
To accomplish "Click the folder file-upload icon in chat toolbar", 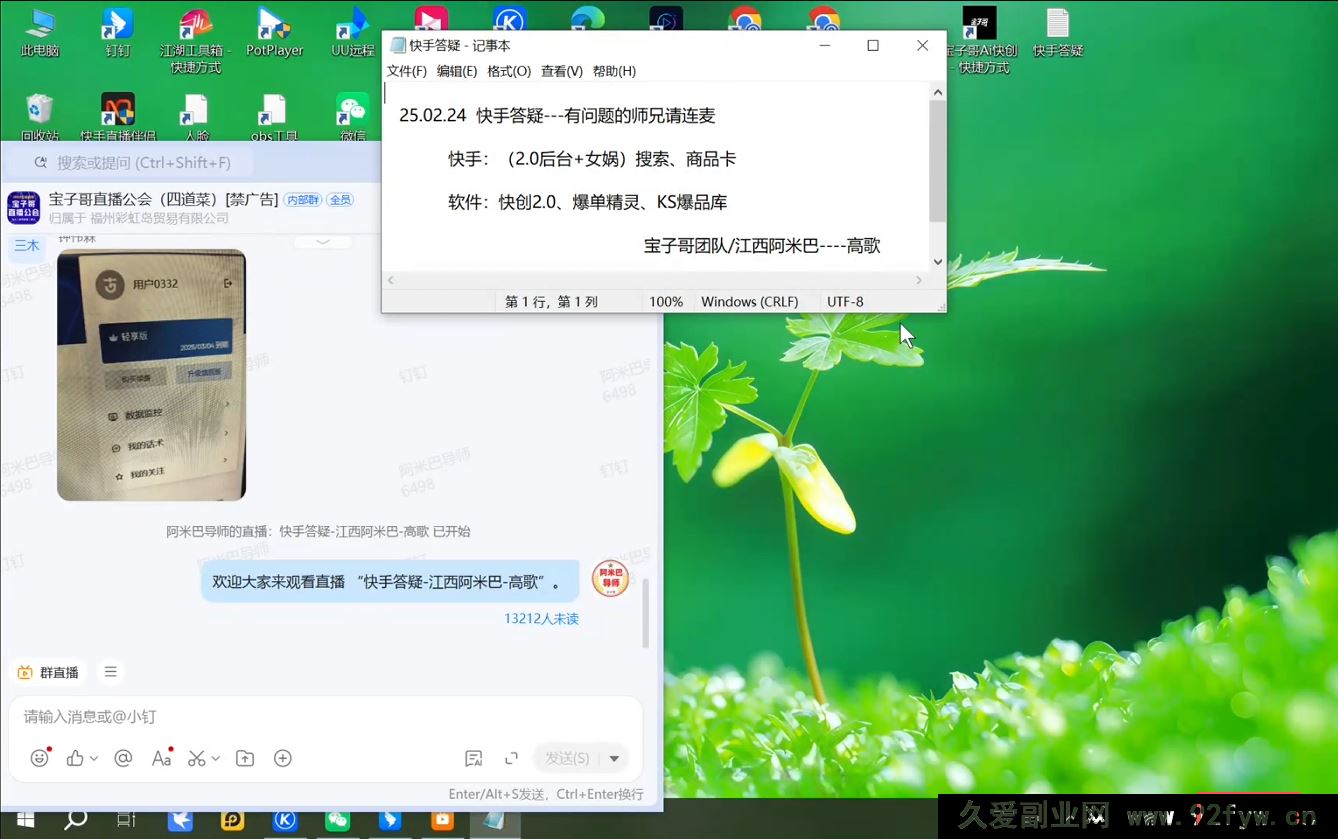I will coord(244,758).
